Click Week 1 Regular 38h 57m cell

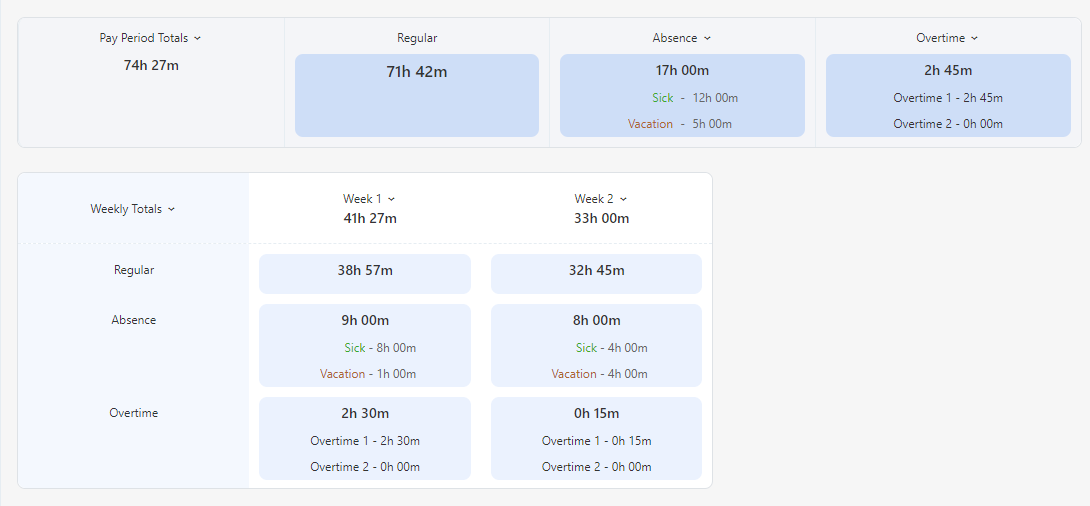tap(364, 273)
